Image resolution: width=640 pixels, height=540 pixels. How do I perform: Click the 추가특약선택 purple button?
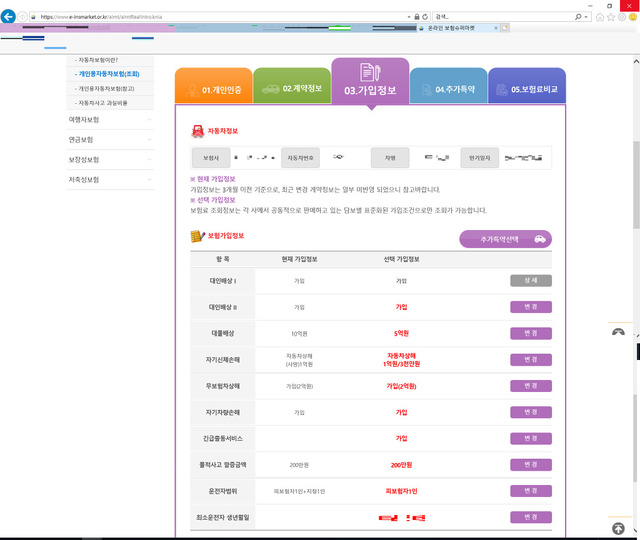(505, 240)
